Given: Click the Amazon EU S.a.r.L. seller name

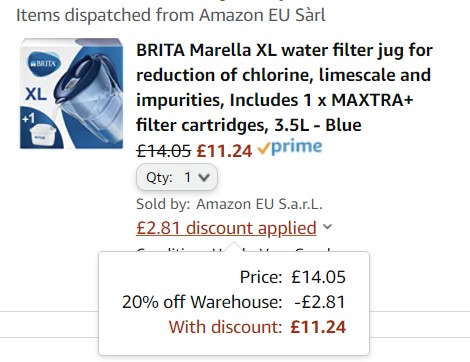Looking at the screenshot, I should pos(259,204).
